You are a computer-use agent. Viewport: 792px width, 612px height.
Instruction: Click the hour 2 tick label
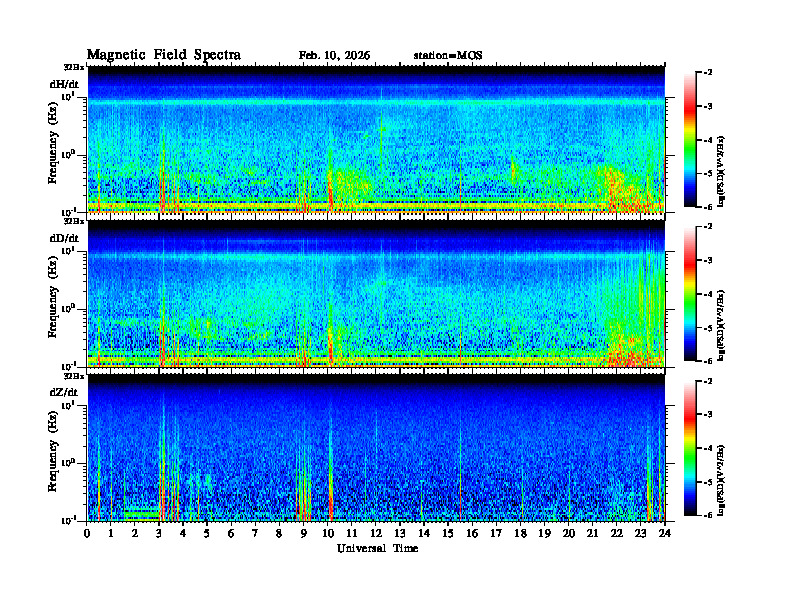coord(135,534)
